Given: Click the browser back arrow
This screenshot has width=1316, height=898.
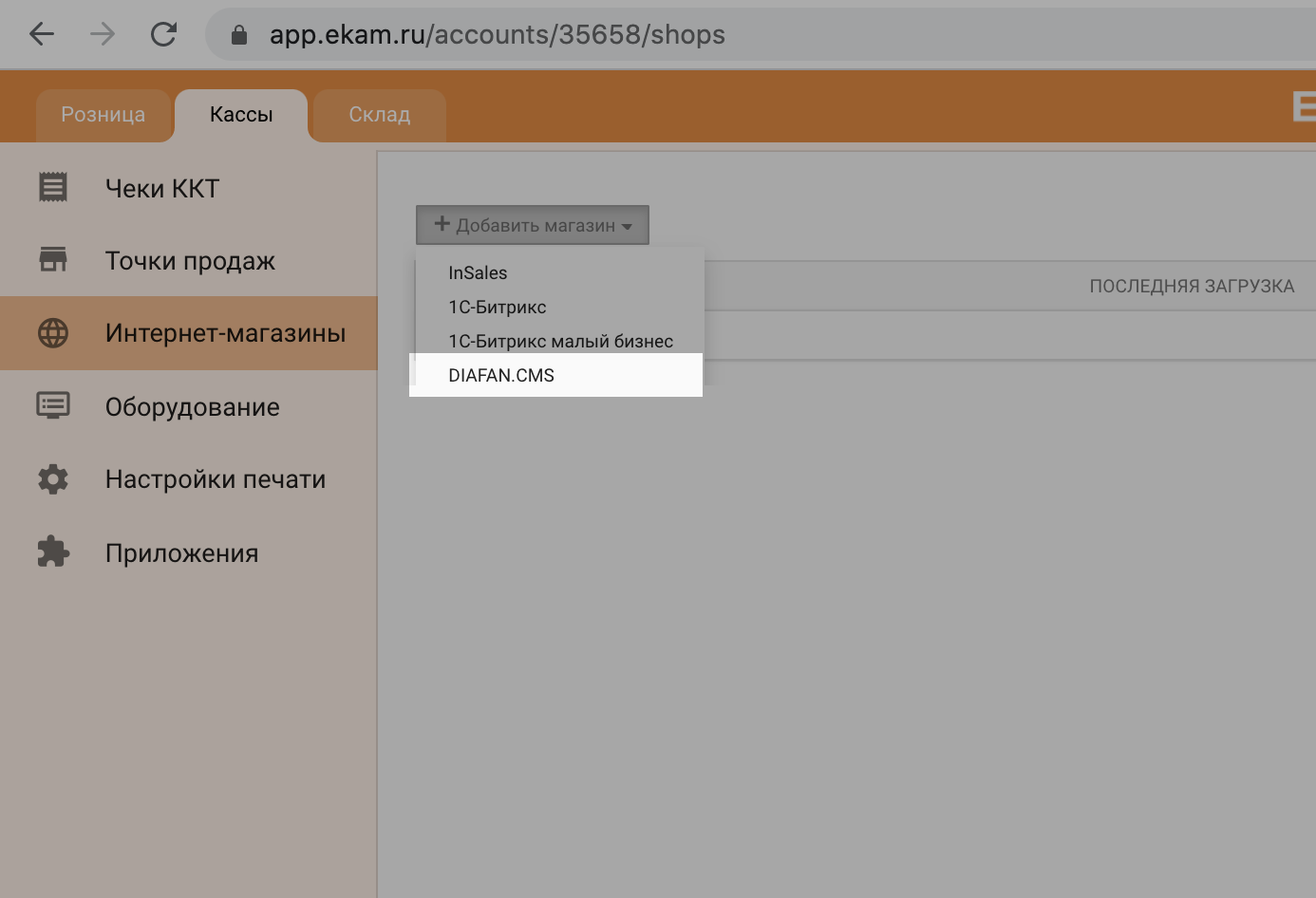Looking at the screenshot, I should coord(42,34).
